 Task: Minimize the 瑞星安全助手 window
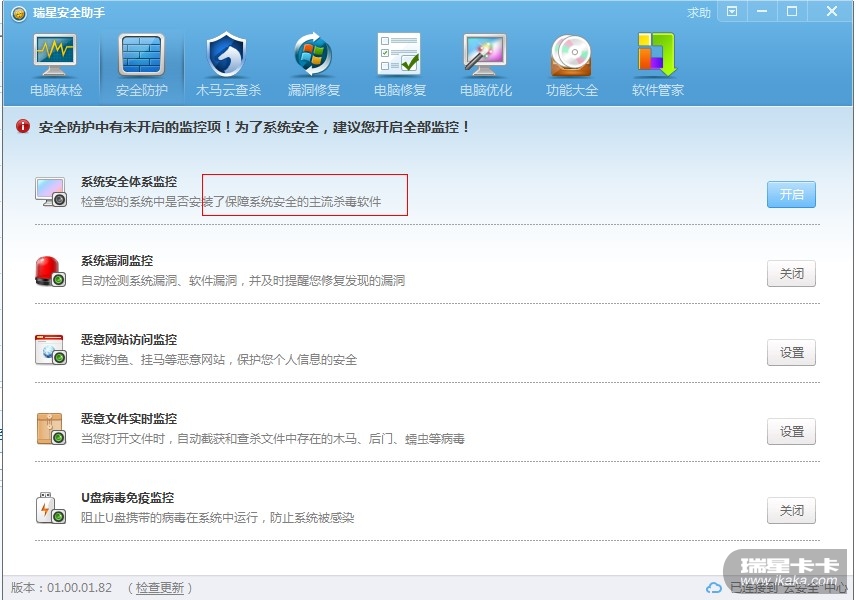point(762,11)
